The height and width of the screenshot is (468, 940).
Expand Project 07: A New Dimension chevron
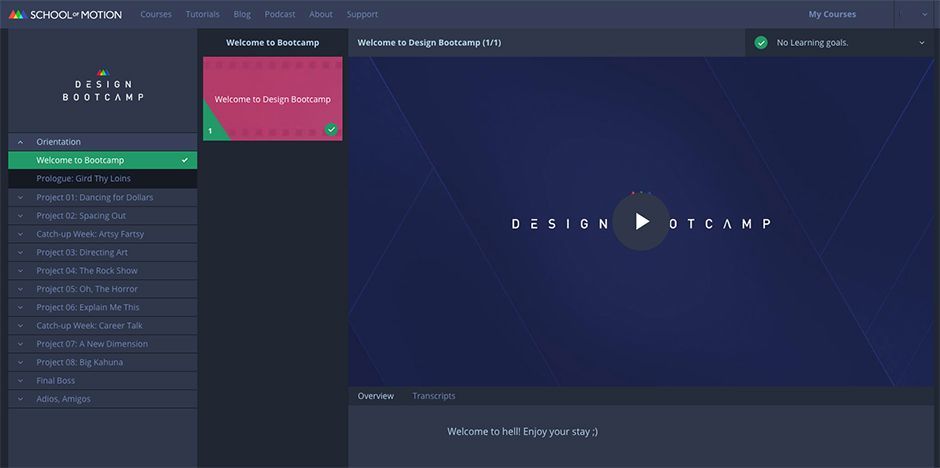point(20,344)
